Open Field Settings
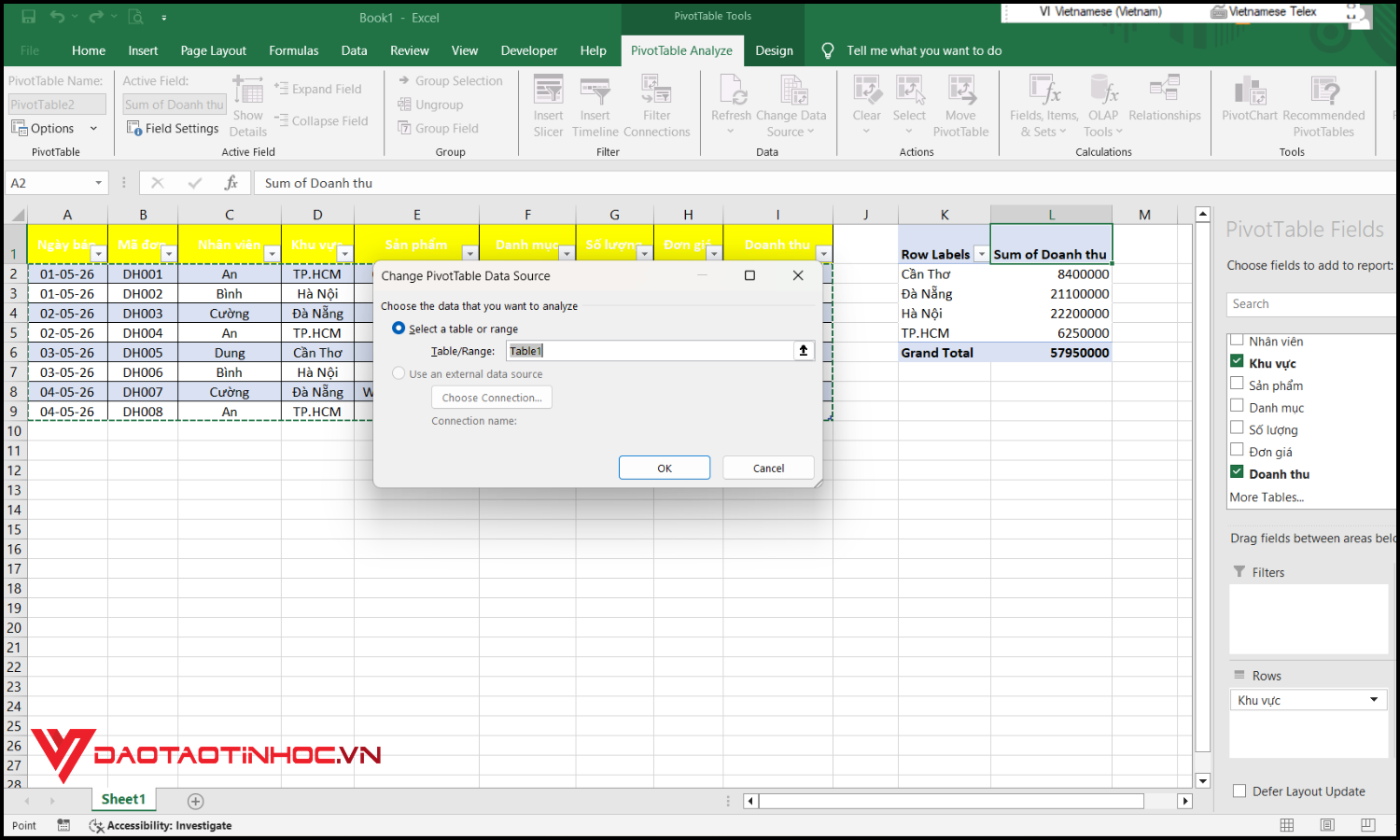1400x840 pixels. coord(173,128)
